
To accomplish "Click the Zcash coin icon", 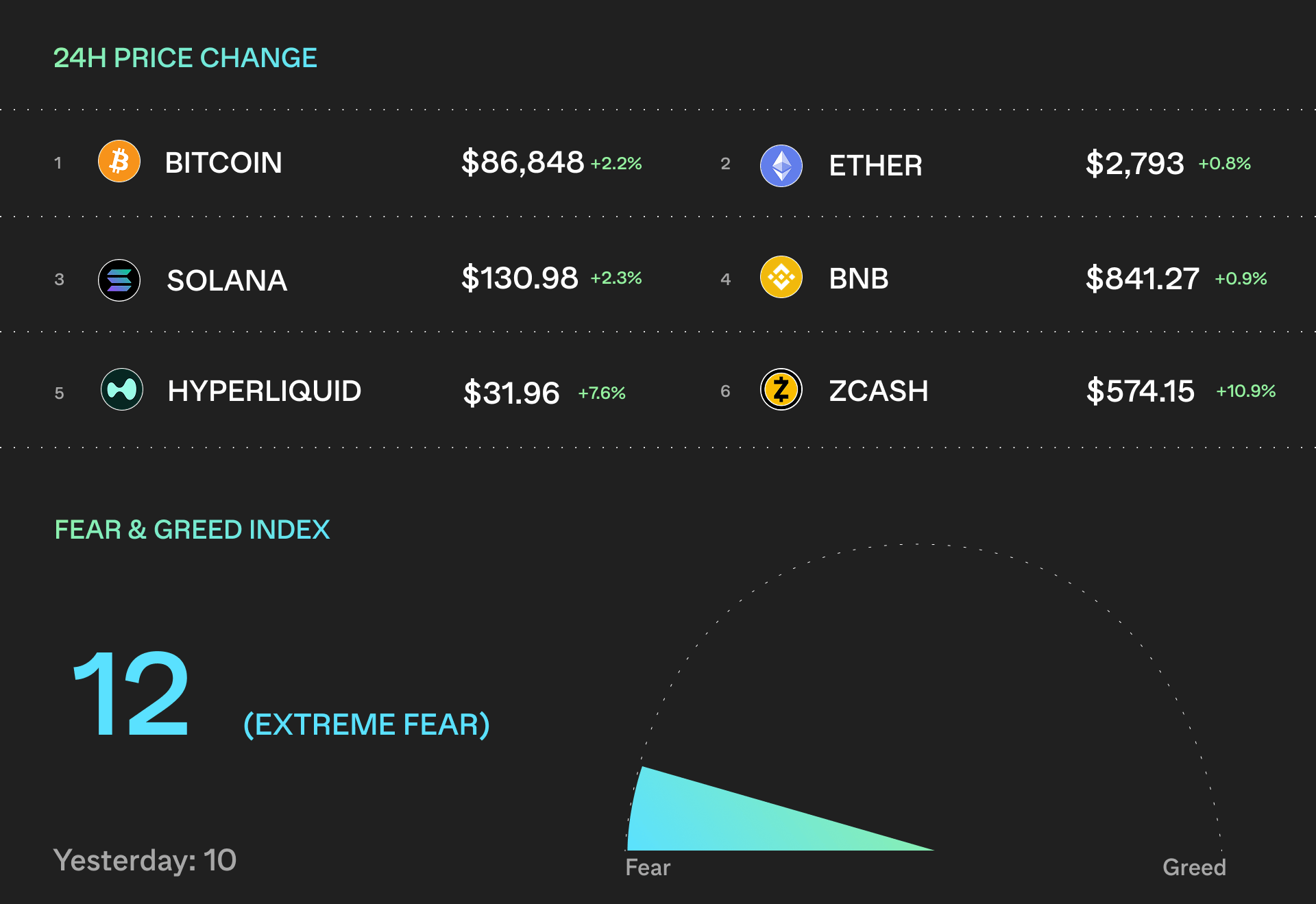I will 781,390.
